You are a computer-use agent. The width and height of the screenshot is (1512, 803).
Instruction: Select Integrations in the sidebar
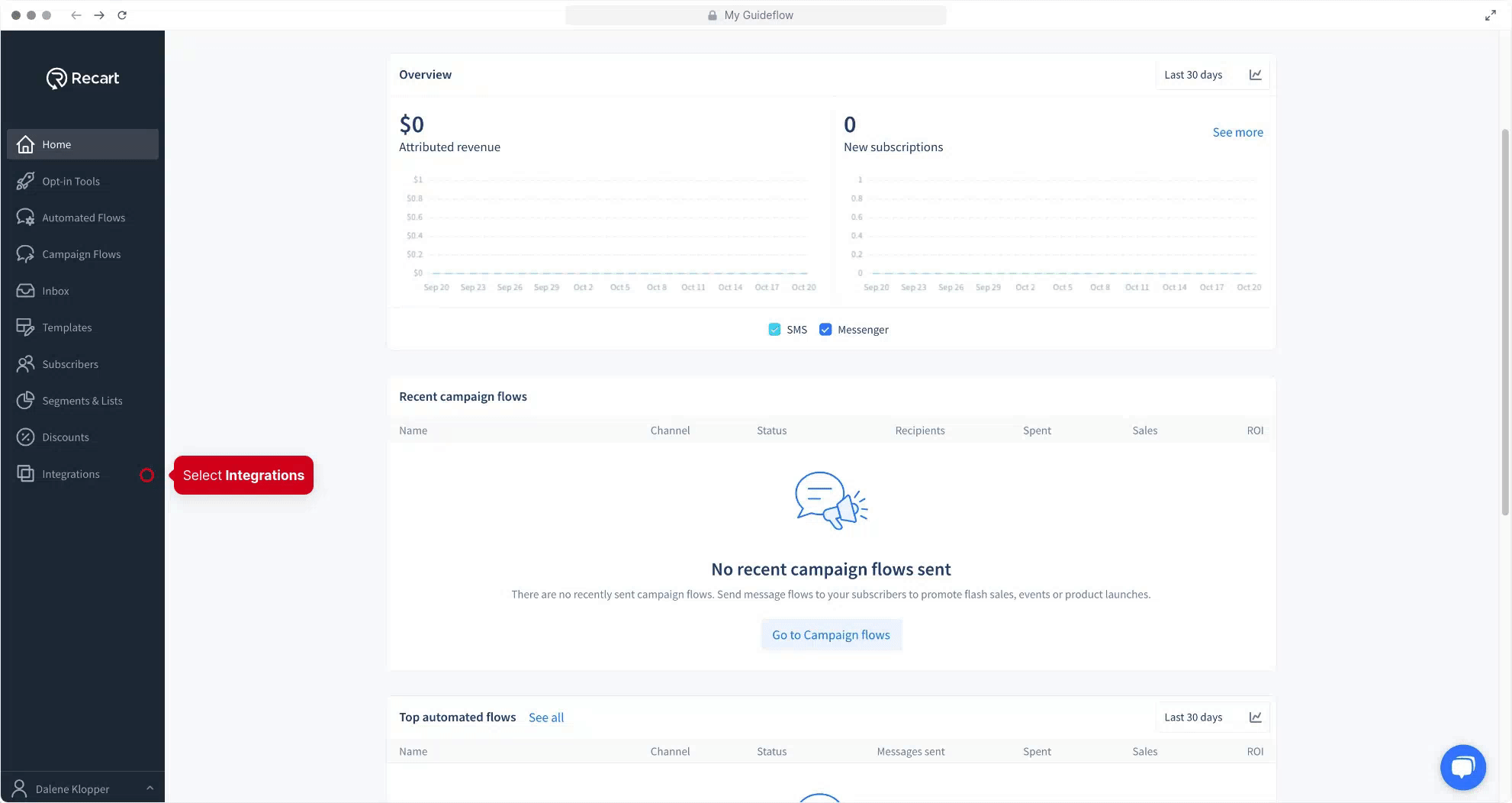(x=70, y=473)
